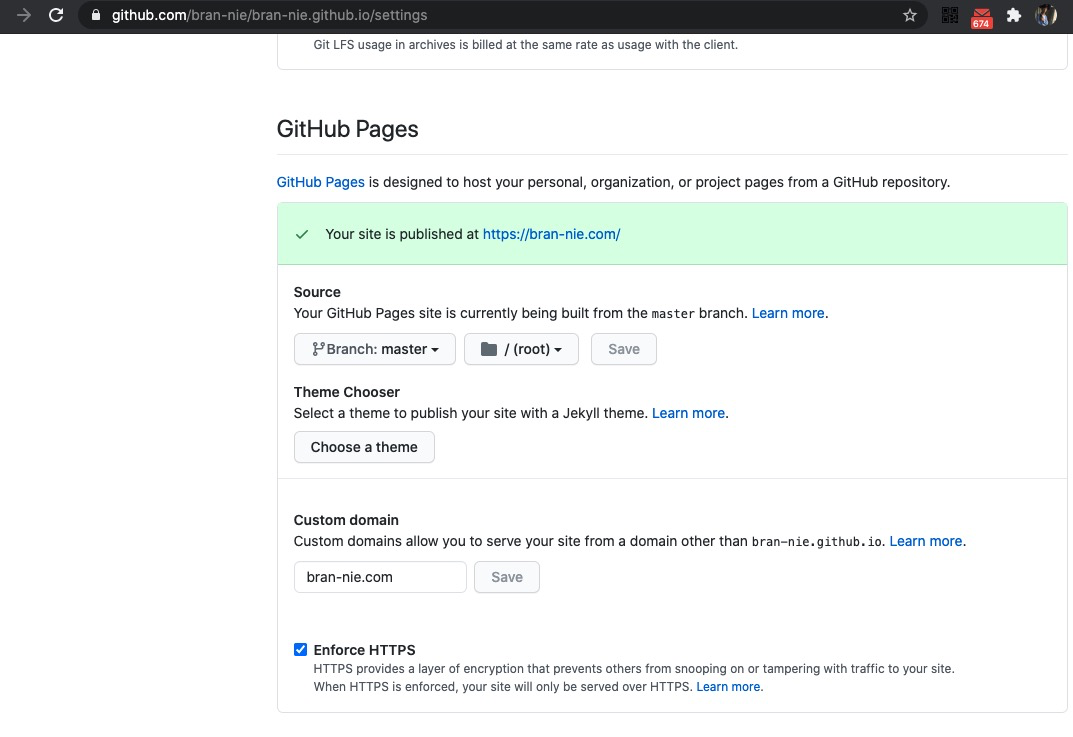Viewport: 1073px width, 737px height.
Task: Open the Extensions puzzle piece menu
Action: tap(1014, 15)
